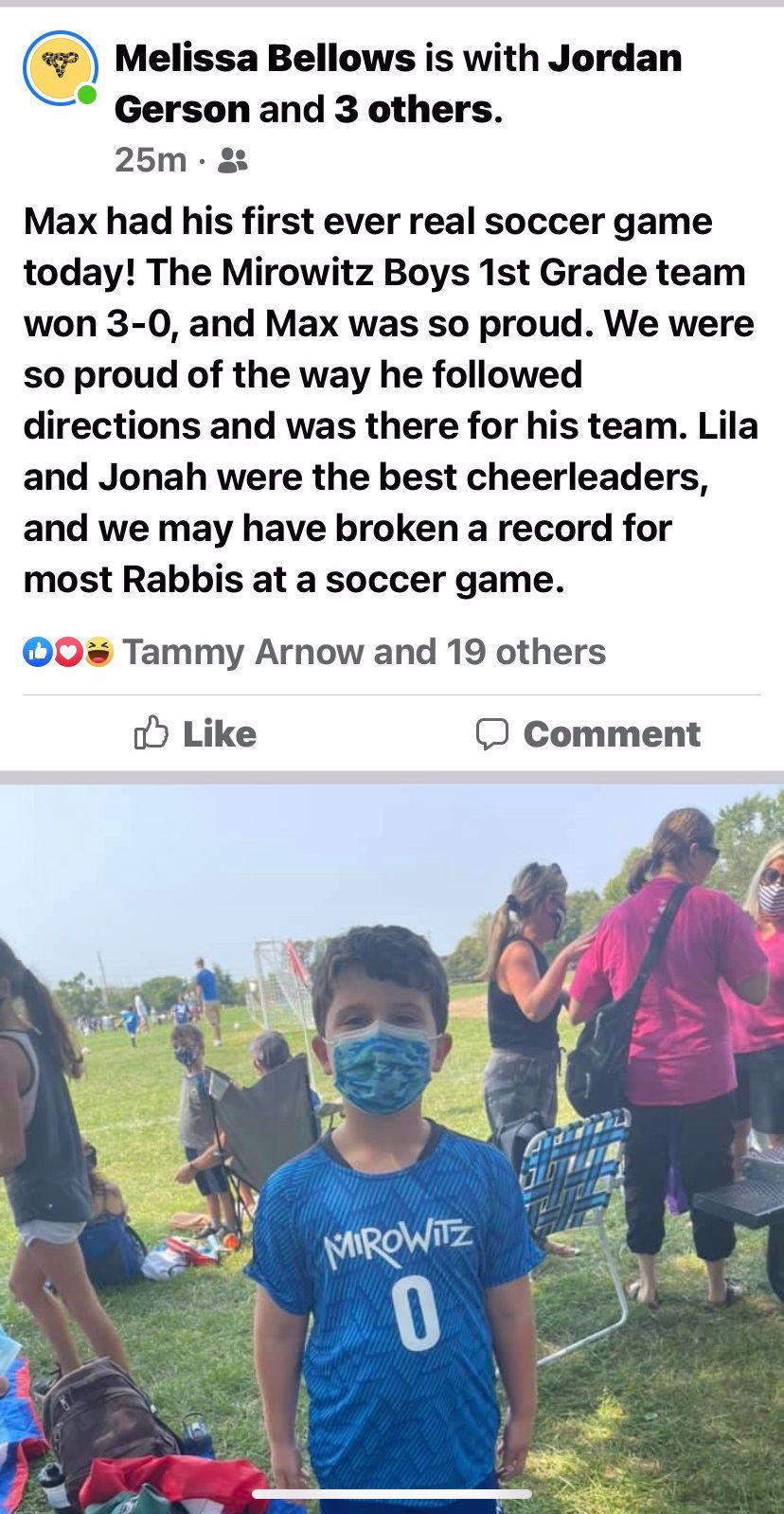Tap the friends audience icon
Screen dimensions: 784x1514
coord(233,161)
